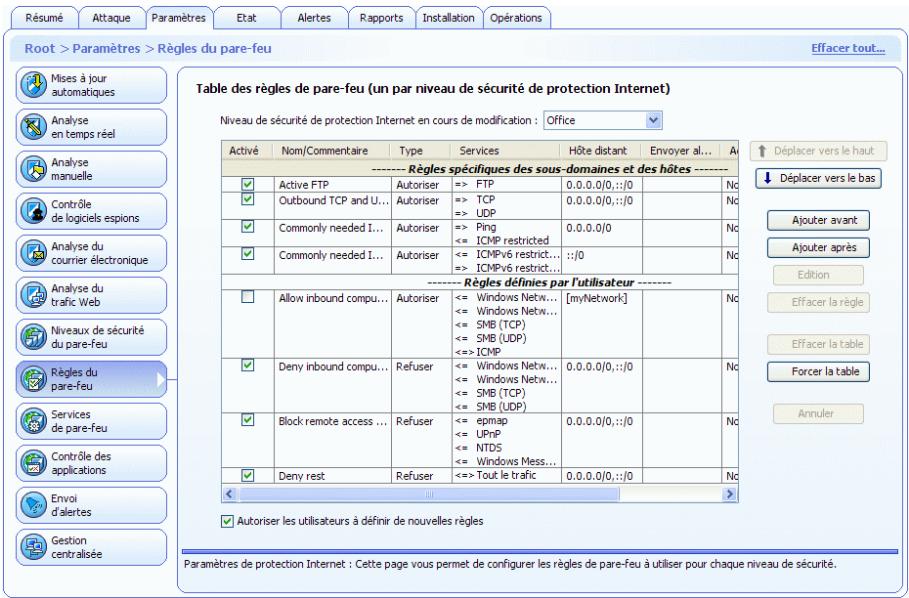This screenshot has height=598, width=909.
Task: Uncheck the Deny rest rule
Action: click(x=248, y=475)
